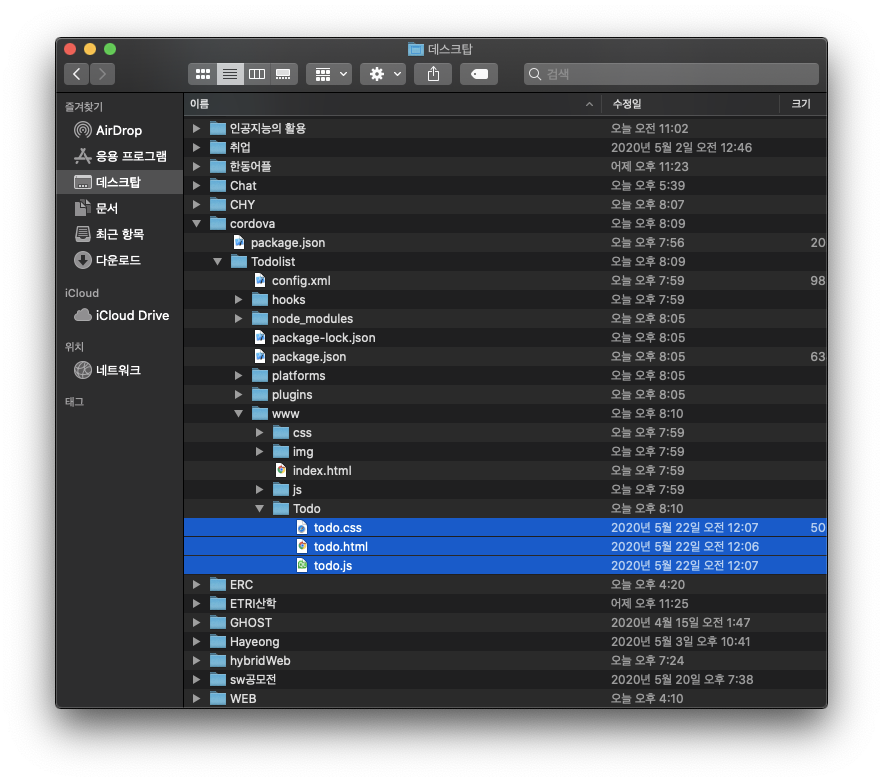883x782 pixels.
Task: Select the index.html file icon
Action: tap(280, 470)
